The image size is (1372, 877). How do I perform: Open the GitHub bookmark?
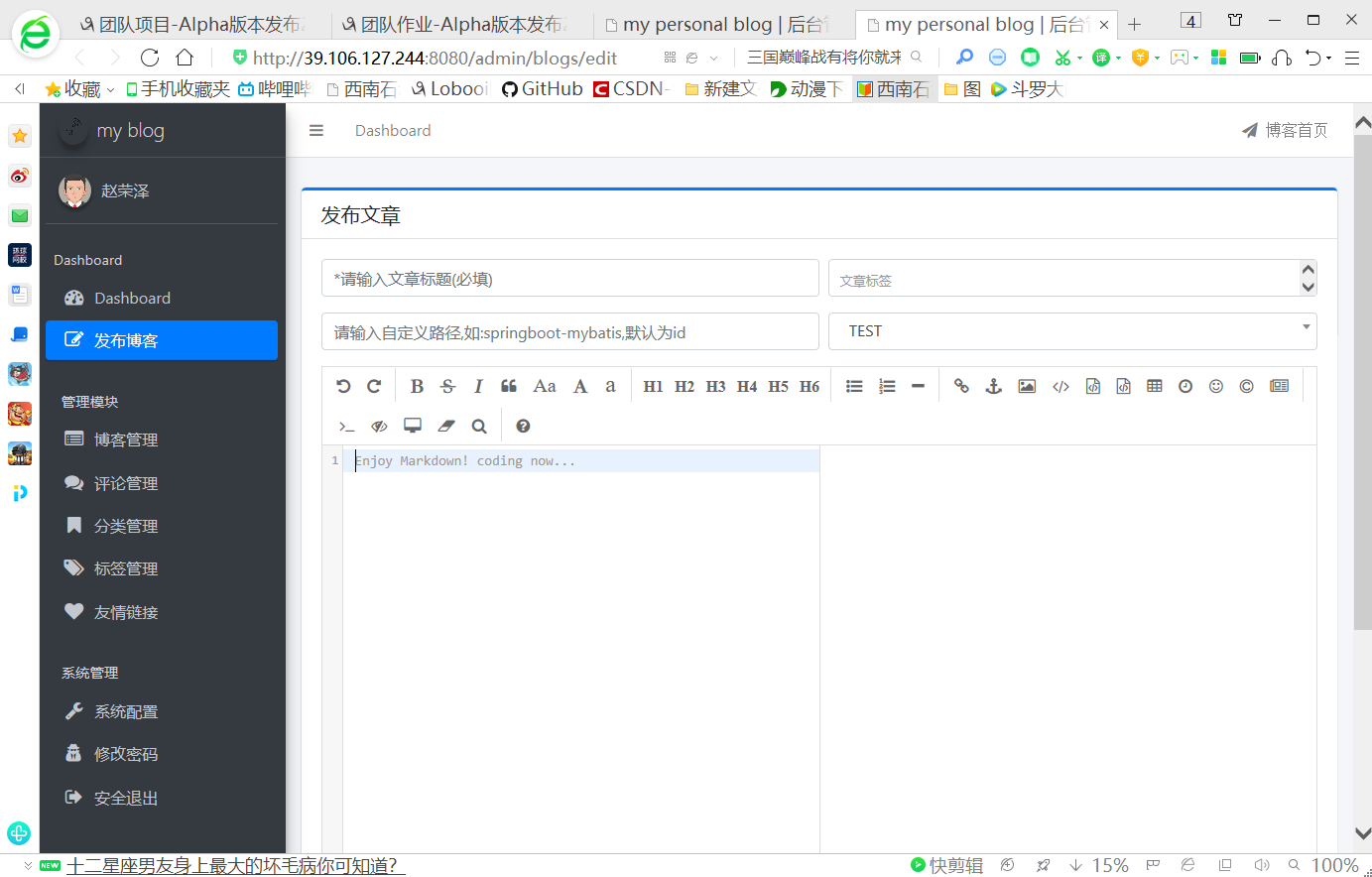pos(543,88)
